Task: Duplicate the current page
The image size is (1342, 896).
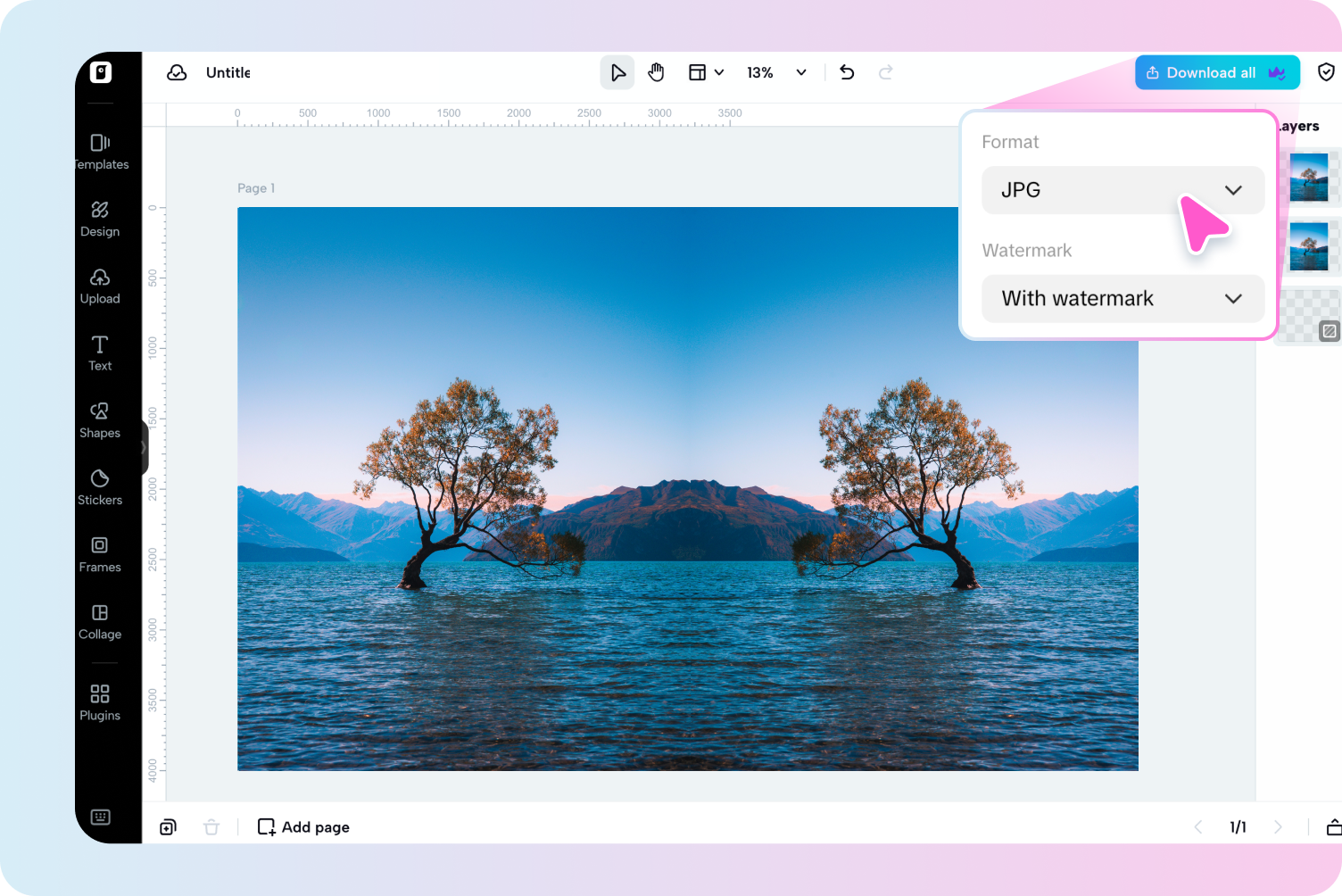Action: [168, 827]
